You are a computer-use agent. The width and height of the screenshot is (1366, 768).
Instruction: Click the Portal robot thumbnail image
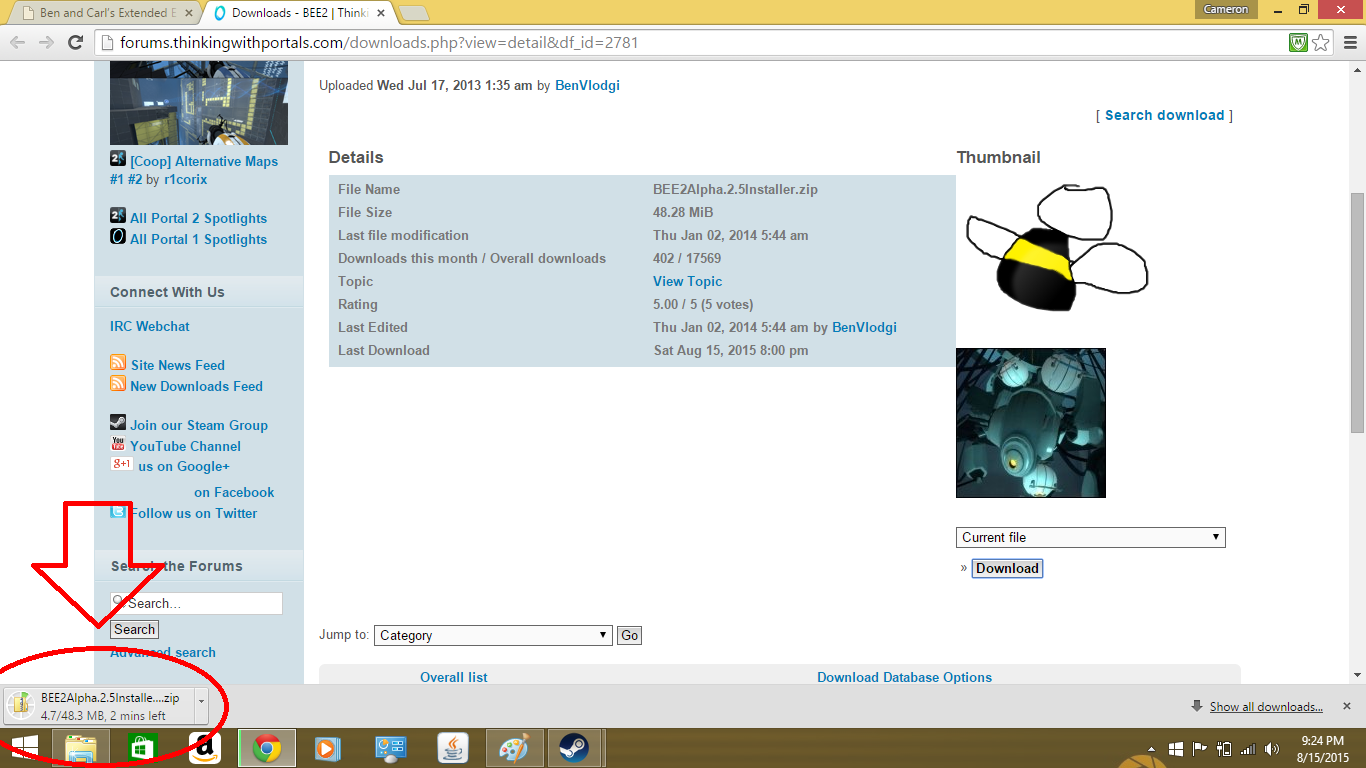(x=1031, y=423)
